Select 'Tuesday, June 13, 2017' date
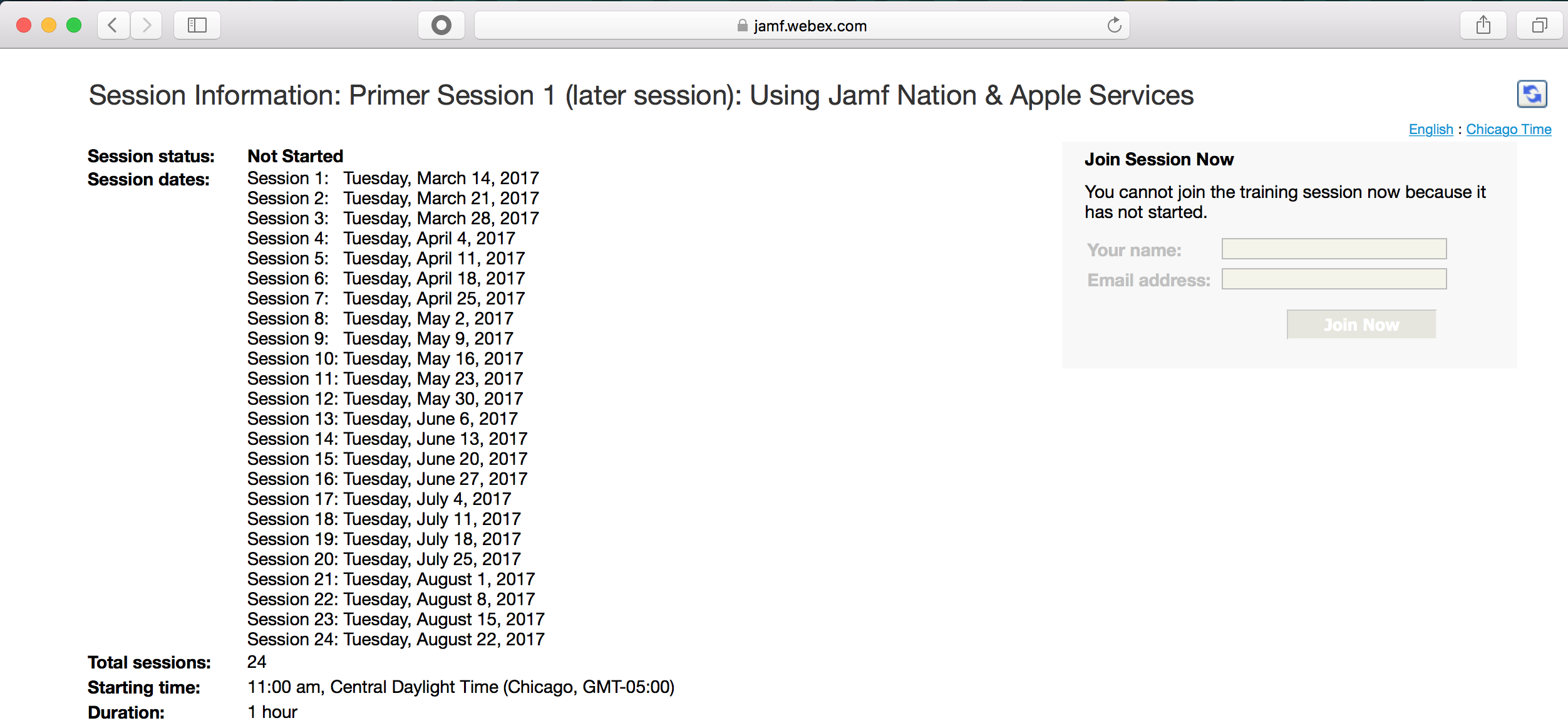The image size is (1568, 723). coord(436,439)
